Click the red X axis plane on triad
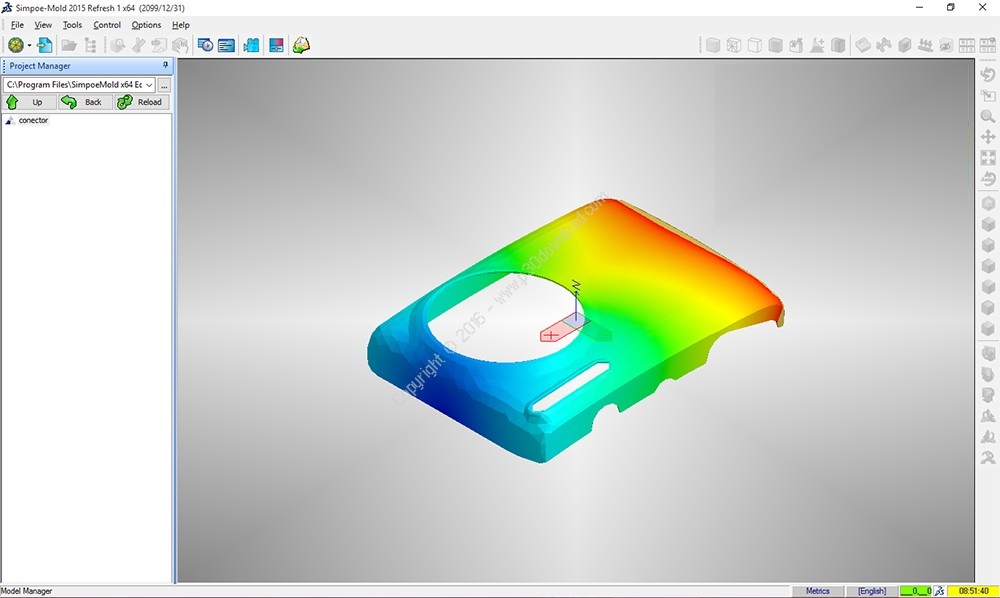The height and width of the screenshot is (598, 1000). tap(552, 335)
